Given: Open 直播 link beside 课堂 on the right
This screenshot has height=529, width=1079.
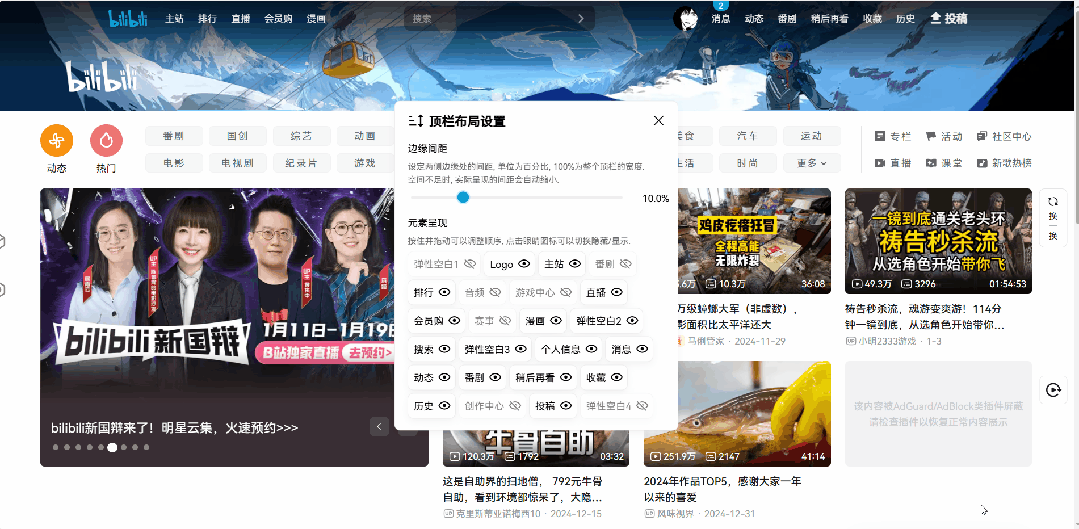Looking at the screenshot, I should tap(893, 163).
